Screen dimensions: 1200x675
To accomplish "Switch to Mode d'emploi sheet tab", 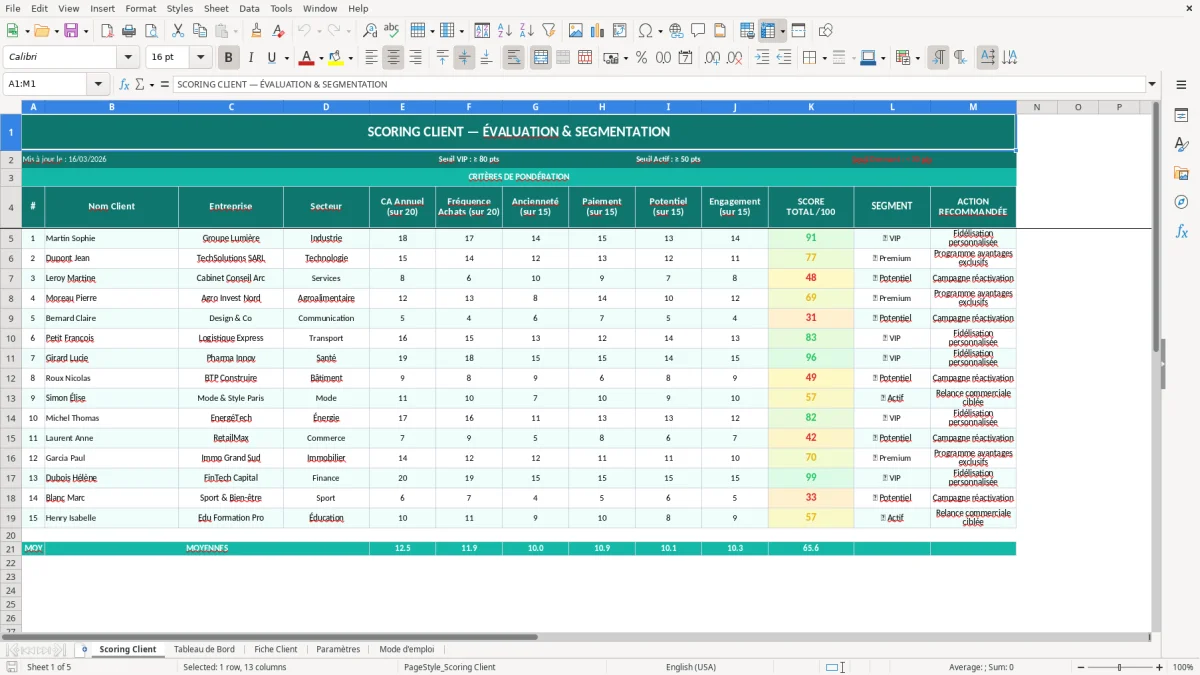I will point(407,649).
